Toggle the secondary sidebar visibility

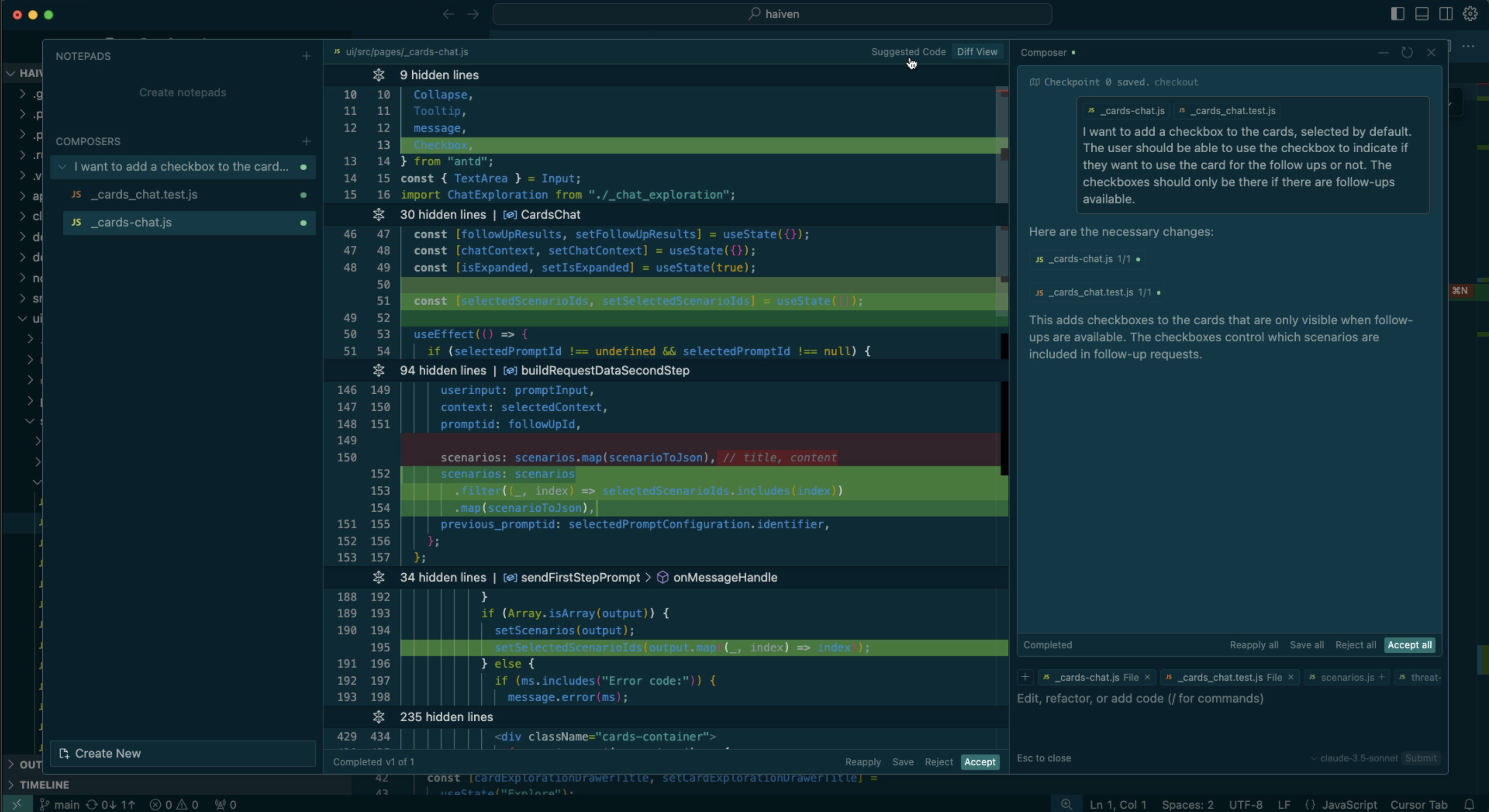[x=1446, y=13]
